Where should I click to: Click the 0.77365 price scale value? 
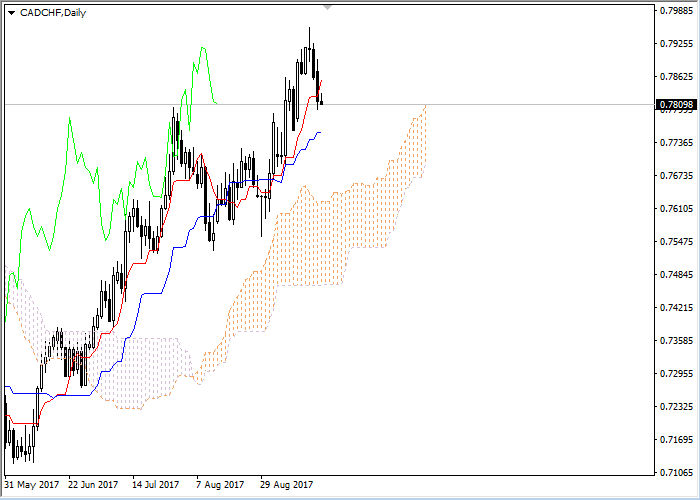tap(677, 142)
